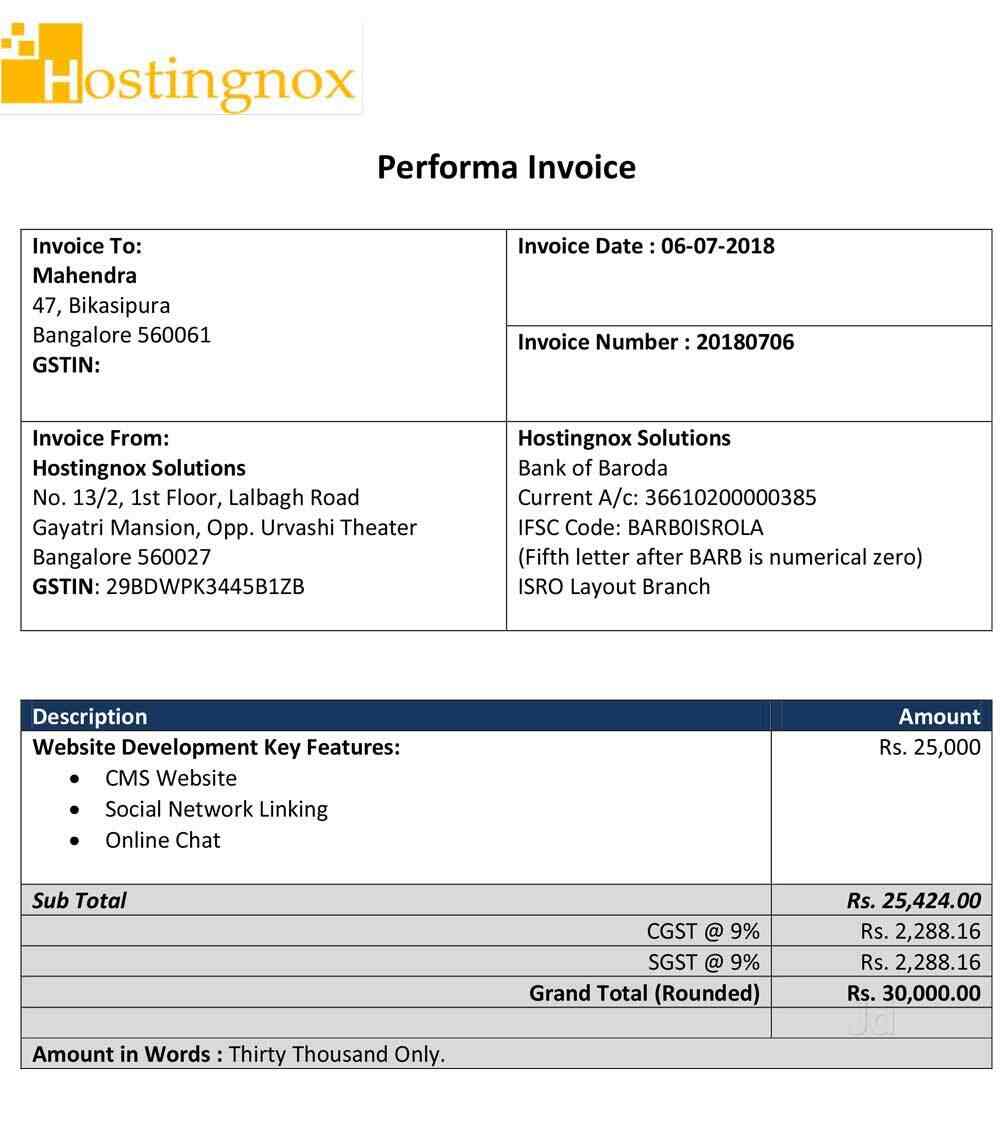The height and width of the screenshot is (1139, 1005).
Task: Select the Invoice Date 06-07-2018 text
Action: coord(646,246)
